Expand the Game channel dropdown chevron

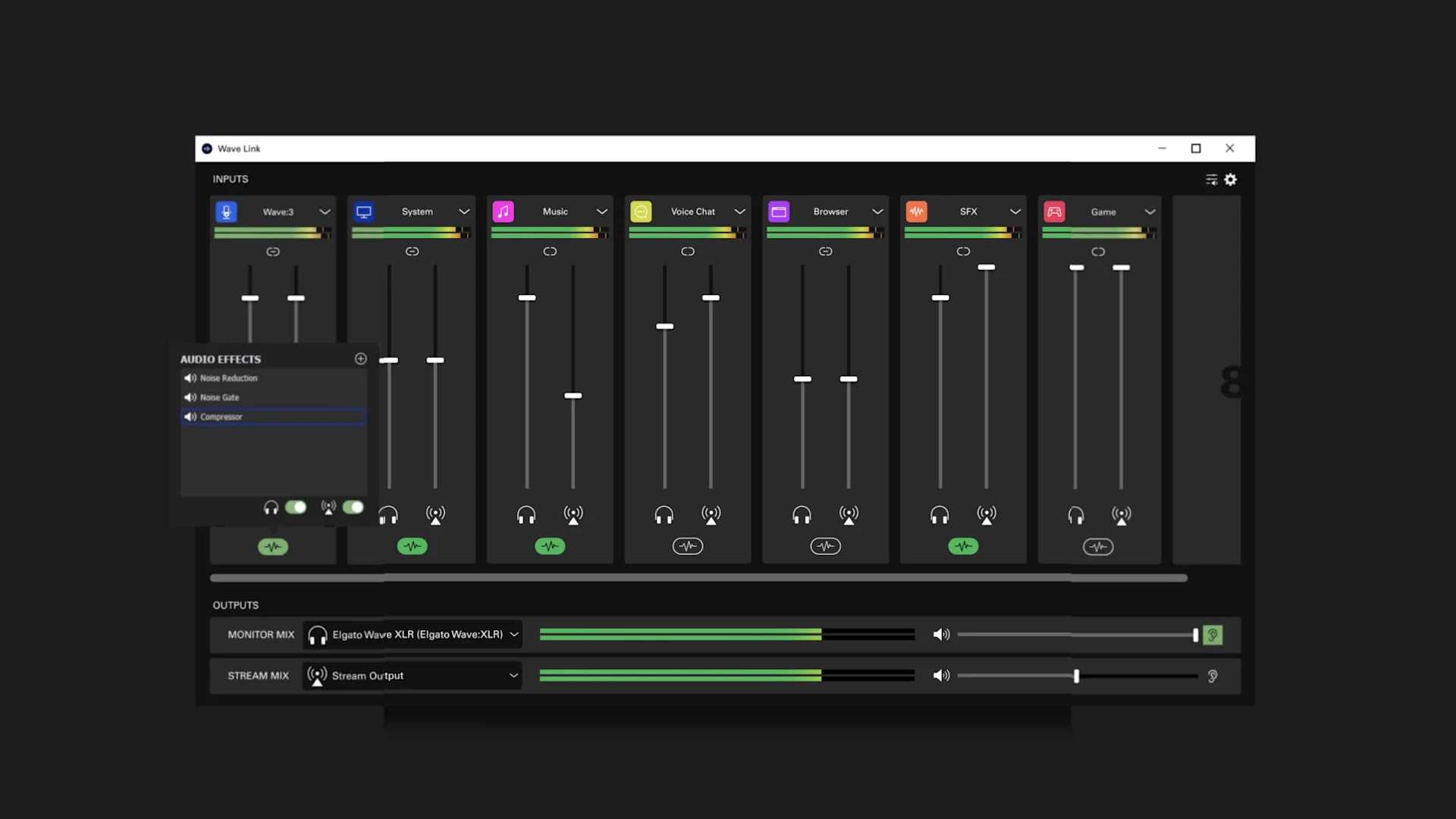[1150, 212]
